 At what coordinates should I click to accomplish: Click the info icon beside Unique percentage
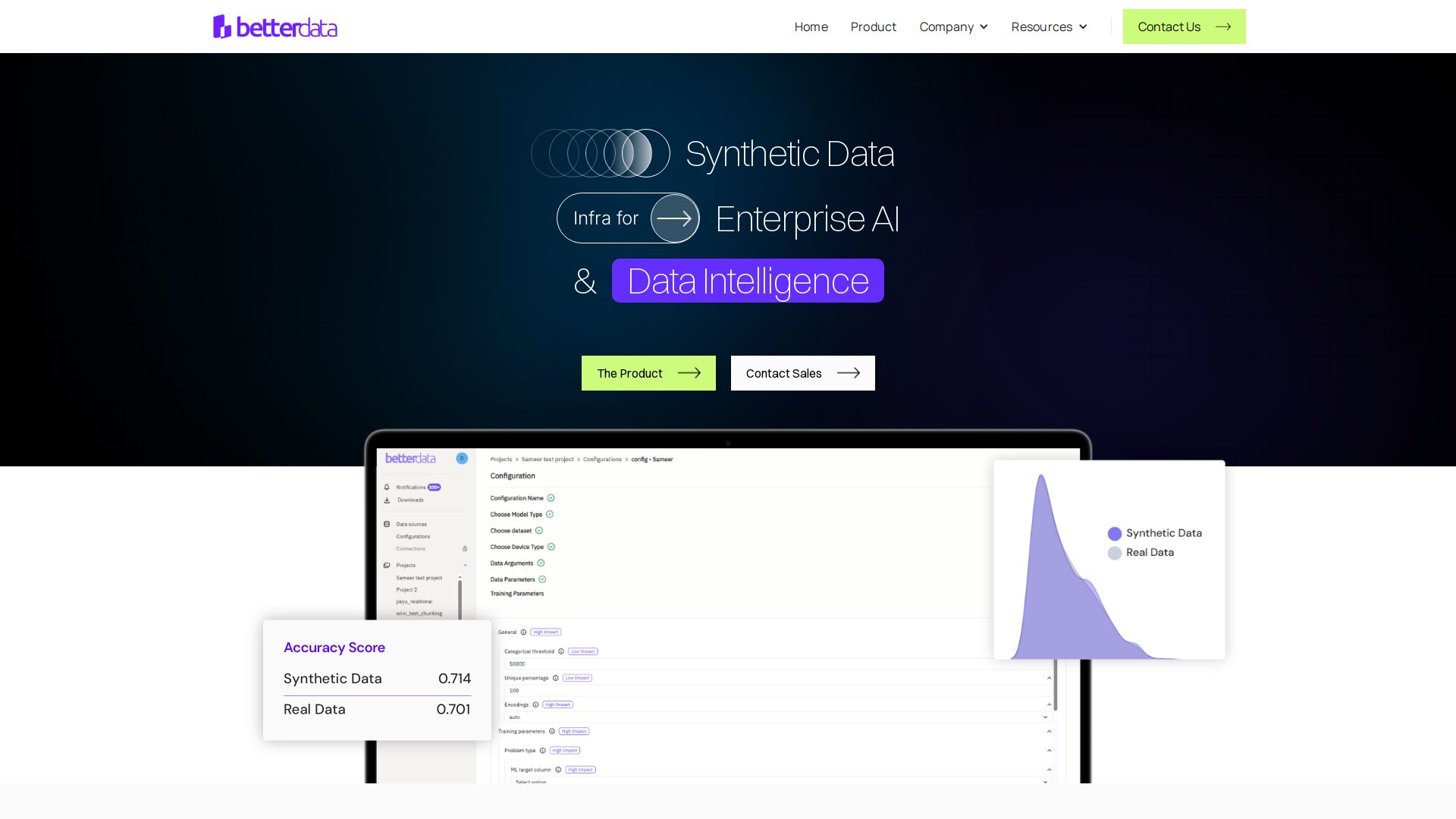(x=556, y=679)
